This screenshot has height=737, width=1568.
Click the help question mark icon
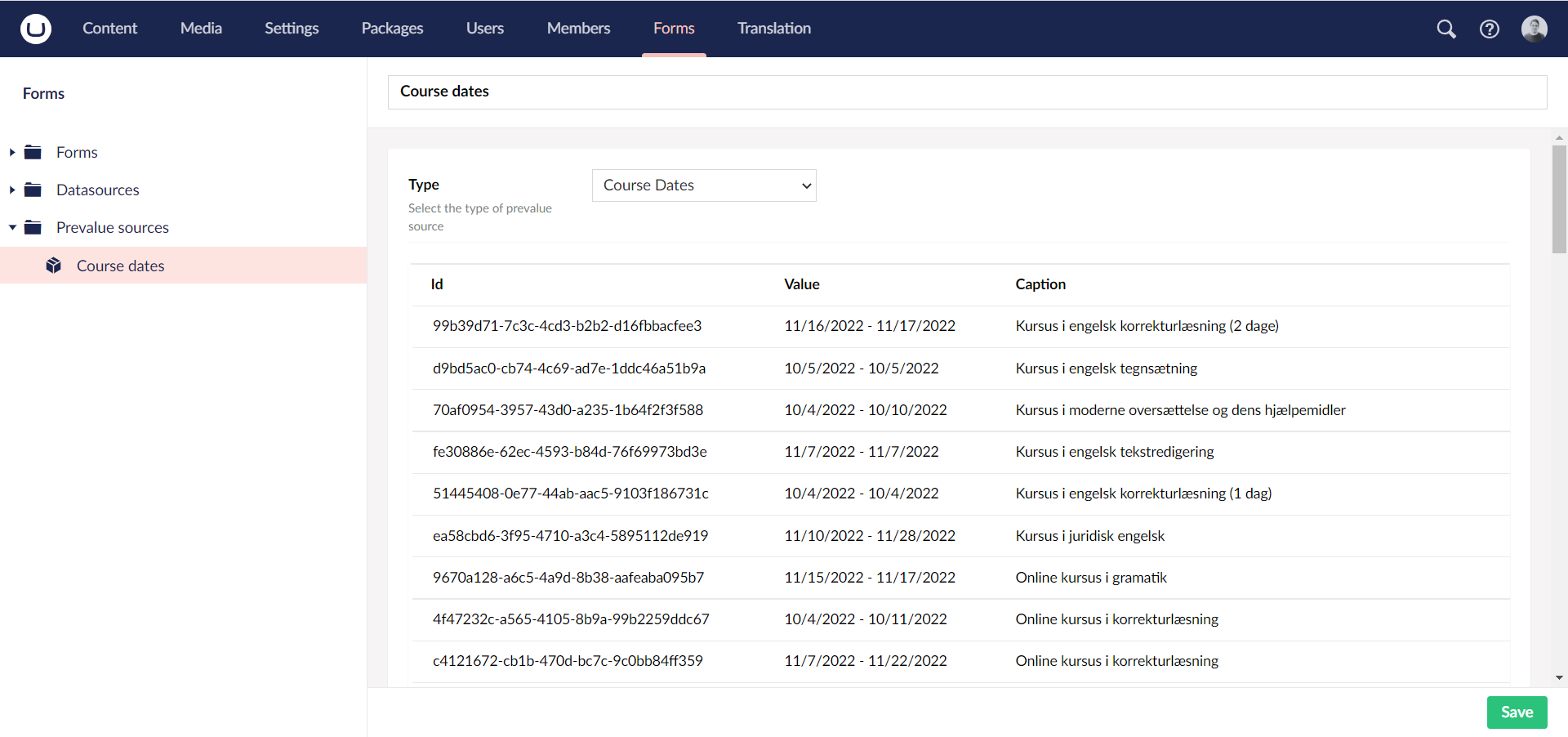tap(1490, 29)
